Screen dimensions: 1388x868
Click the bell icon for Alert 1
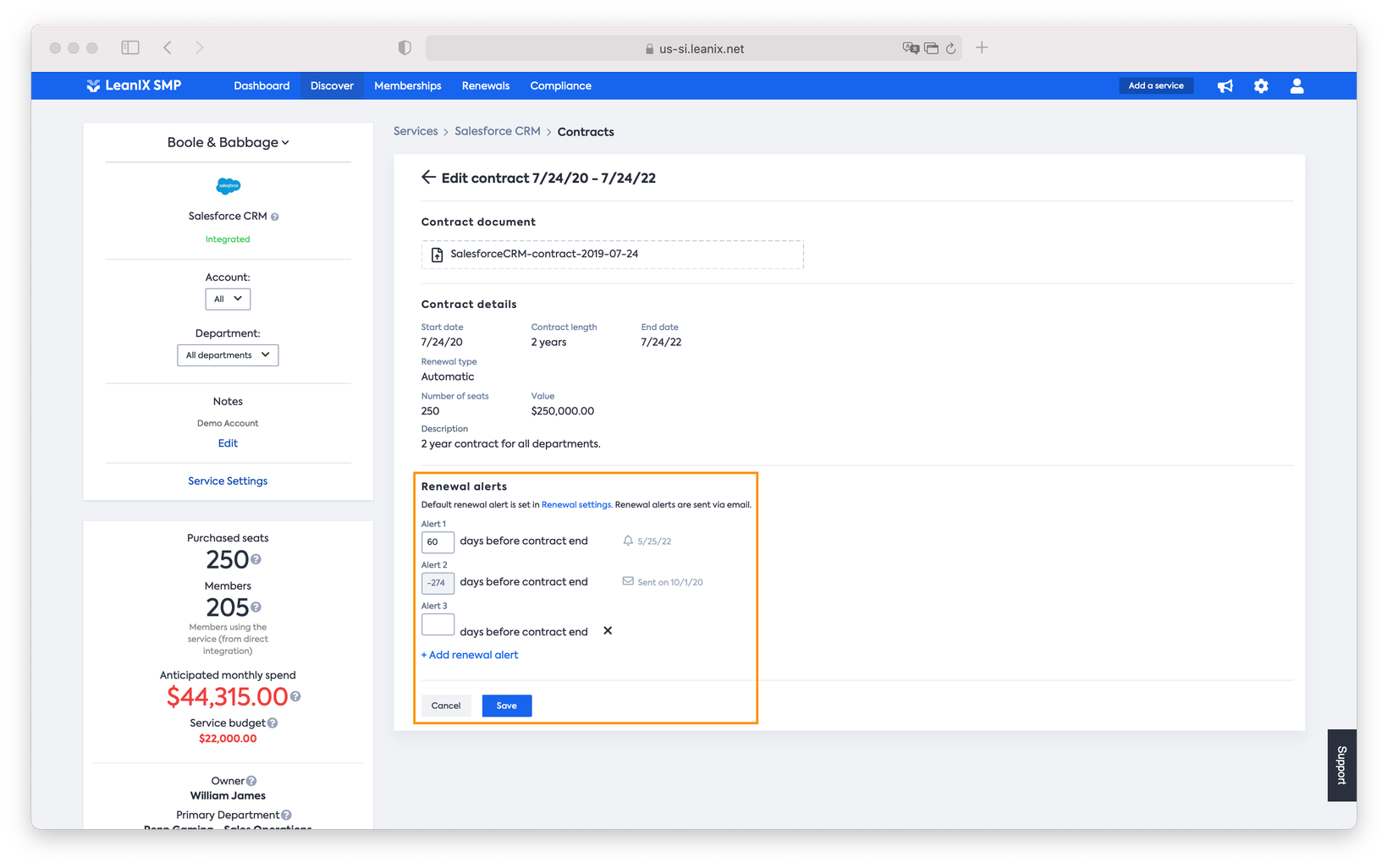(628, 541)
